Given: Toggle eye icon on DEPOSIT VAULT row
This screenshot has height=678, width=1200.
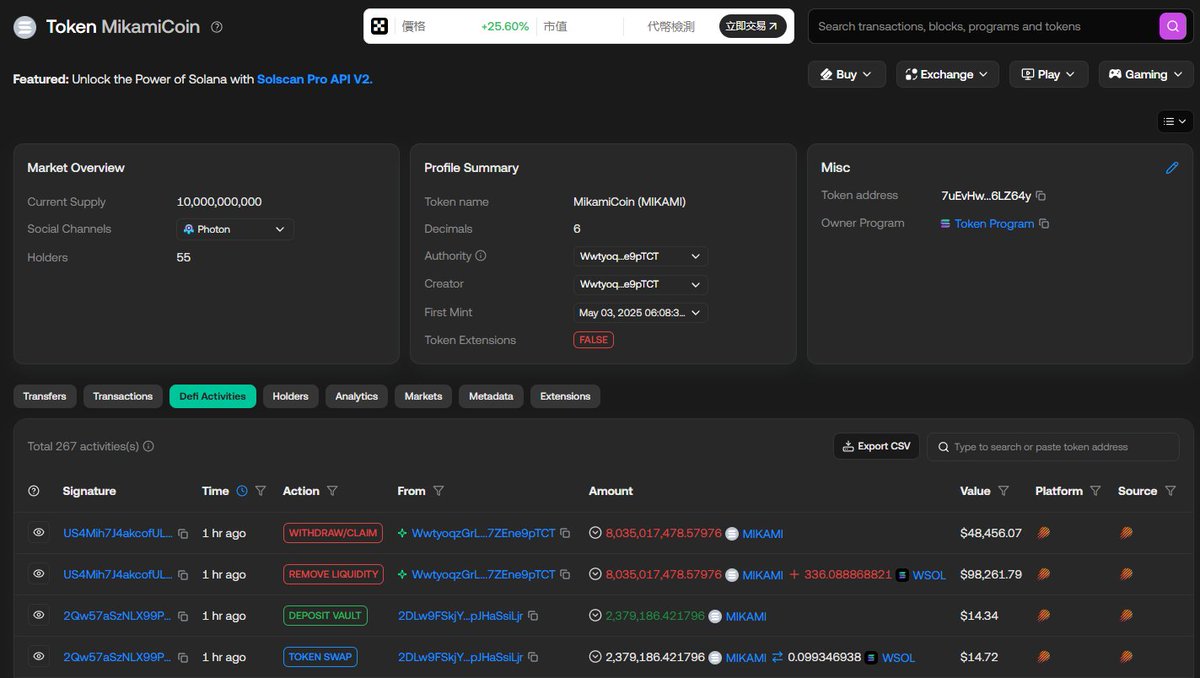Looking at the screenshot, I should (x=39, y=615).
